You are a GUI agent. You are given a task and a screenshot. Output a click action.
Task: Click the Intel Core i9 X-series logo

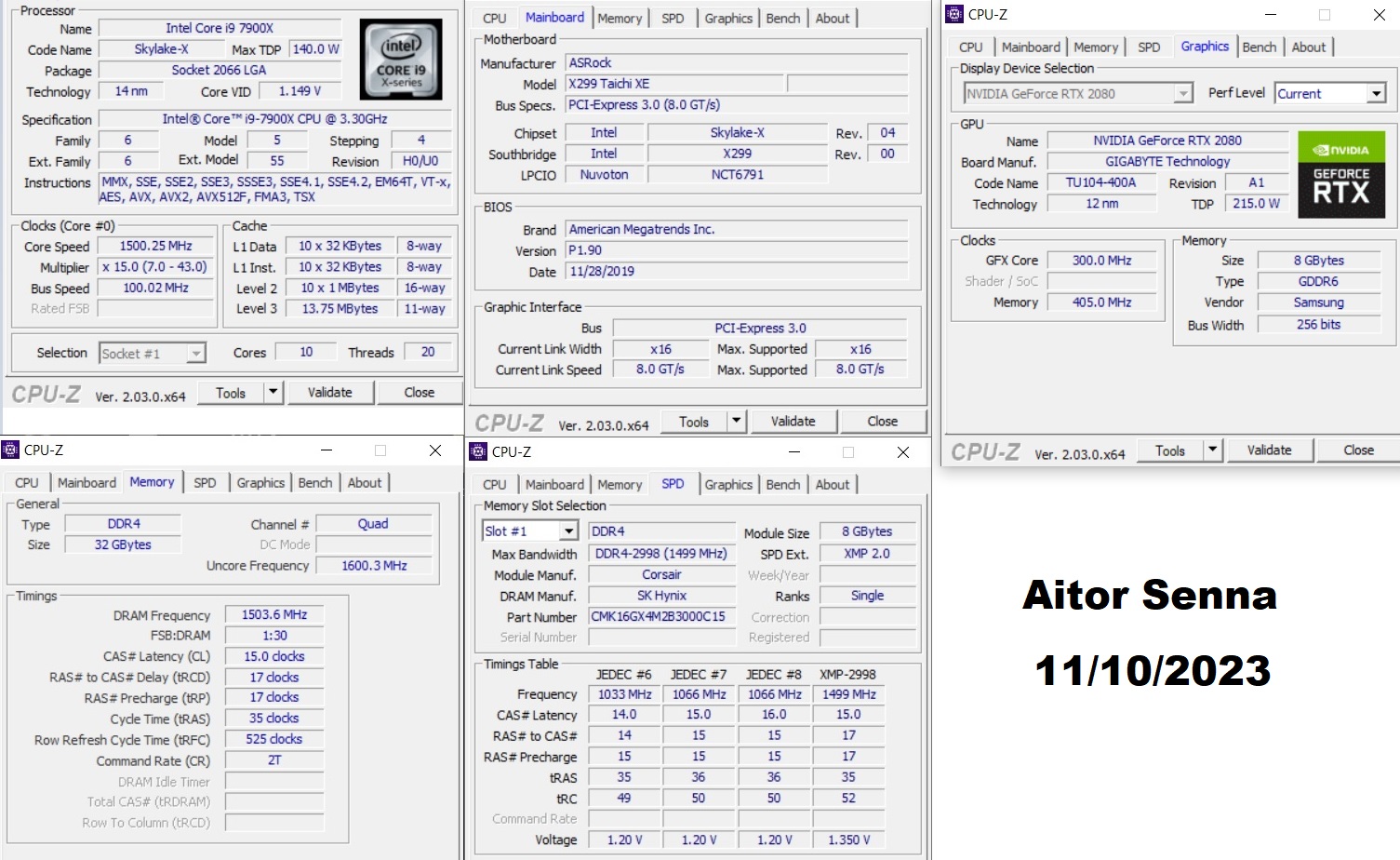coord(401,59)
